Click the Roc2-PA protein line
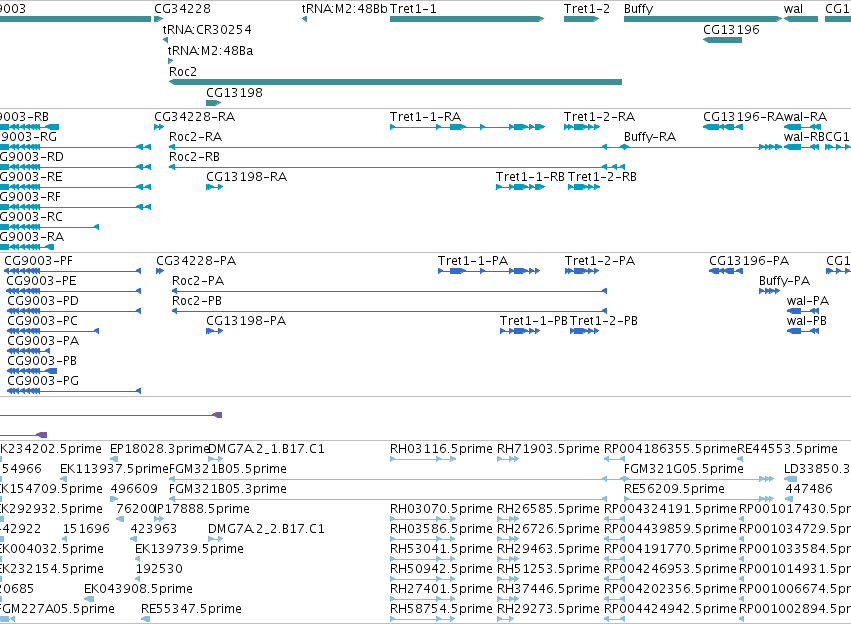This screenshot has height=624, width=851. pyautogui.click(x=389, y=291)
